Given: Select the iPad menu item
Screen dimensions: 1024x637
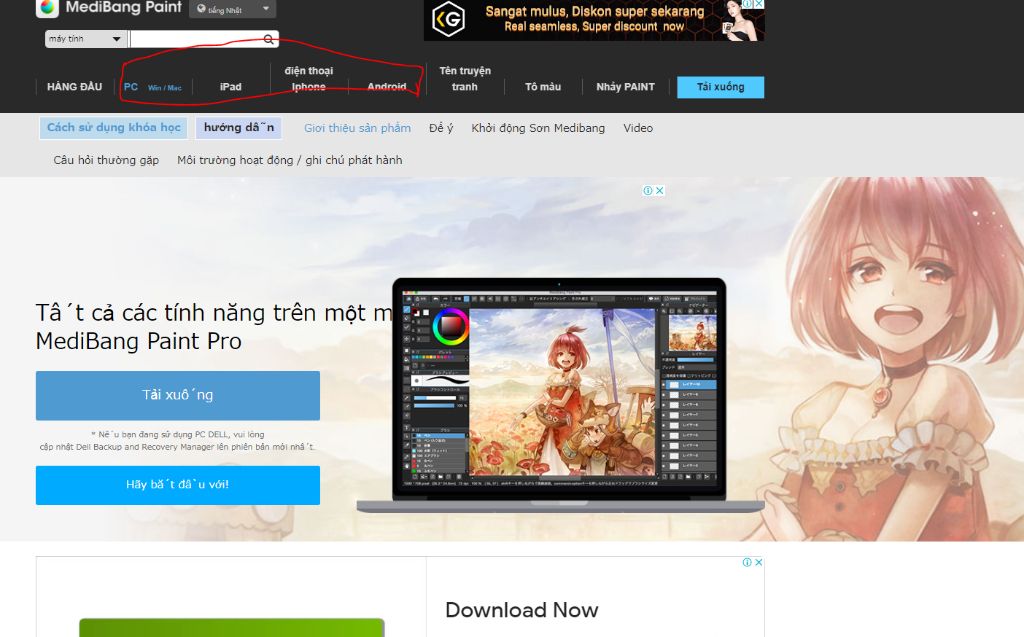Looking at the screenshot, I should pyautogui.click(x=231, y=86).
